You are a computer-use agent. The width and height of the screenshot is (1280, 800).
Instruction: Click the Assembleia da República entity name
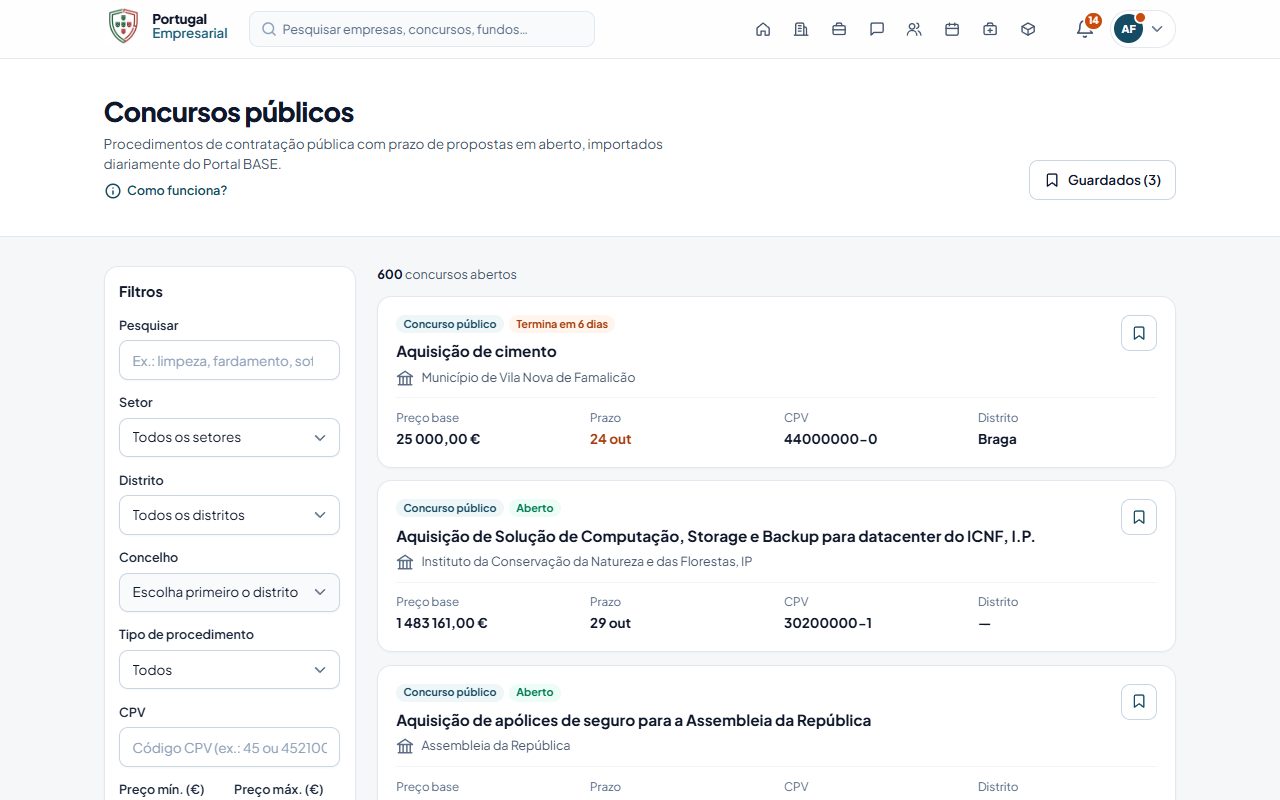(x=496, y=746)
